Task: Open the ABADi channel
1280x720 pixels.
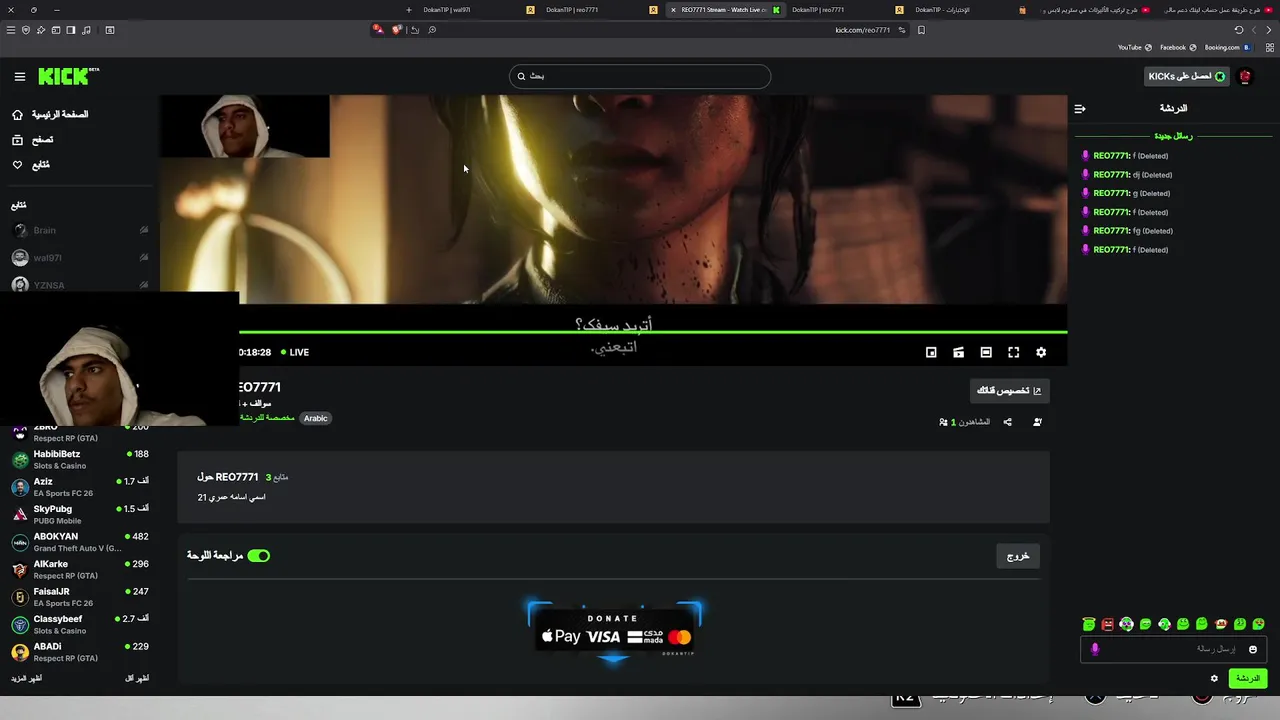Action: 78,652
